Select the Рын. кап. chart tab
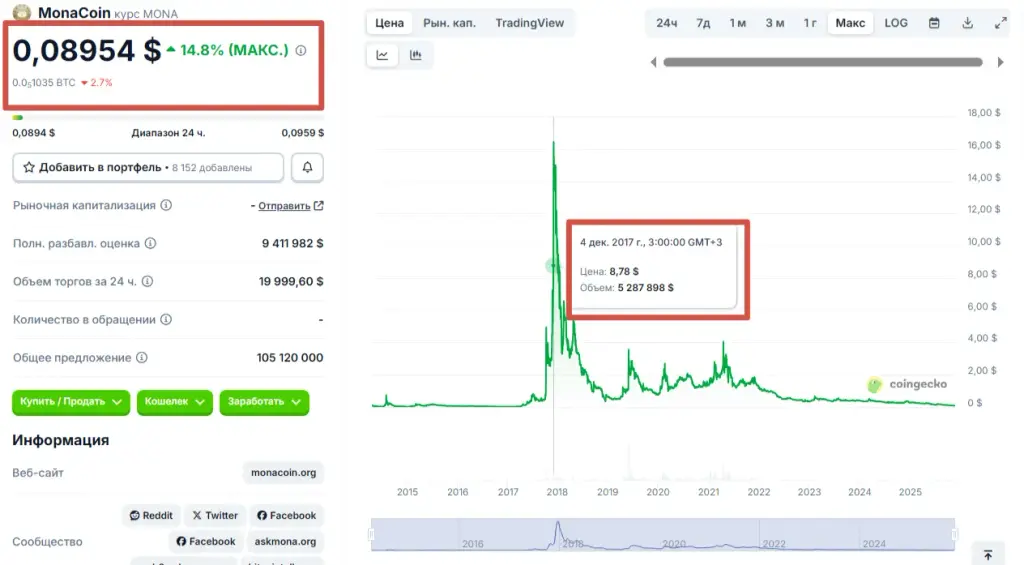The height and width of the screenshot is (565, 1024). 449,23
